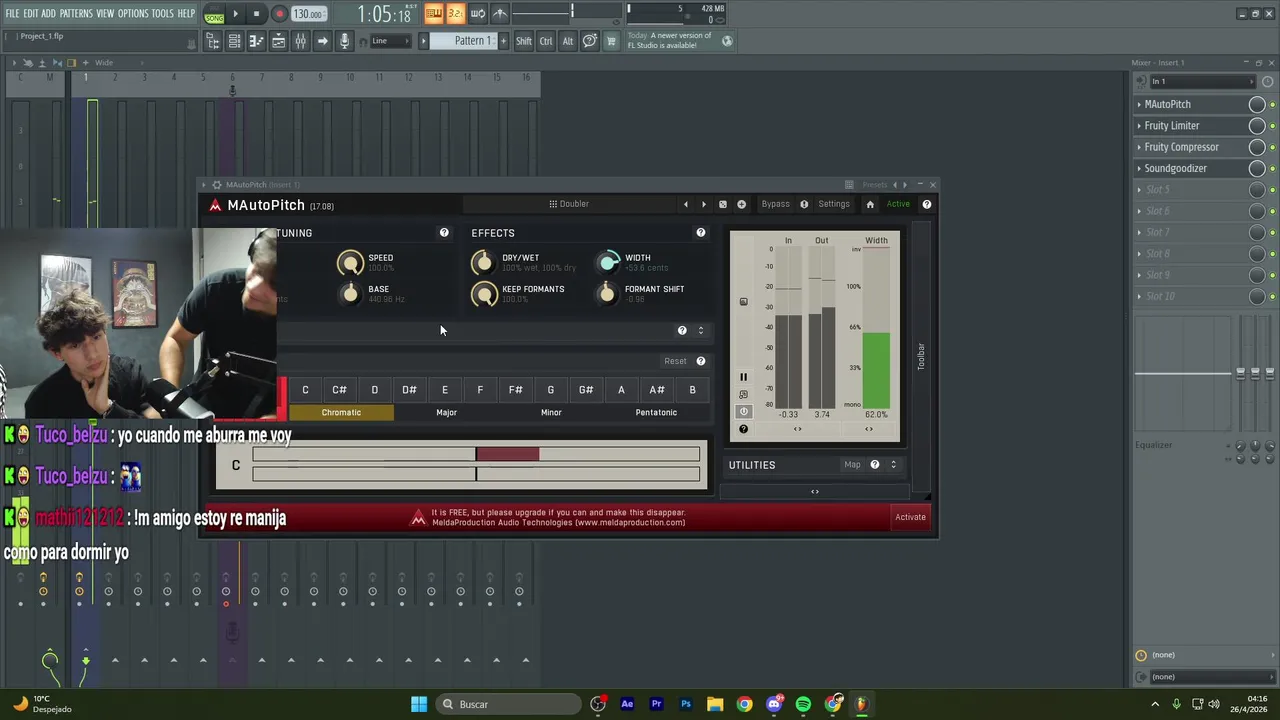
Task: Open the Tuning section help icon
Action: (x=444, y=233)
